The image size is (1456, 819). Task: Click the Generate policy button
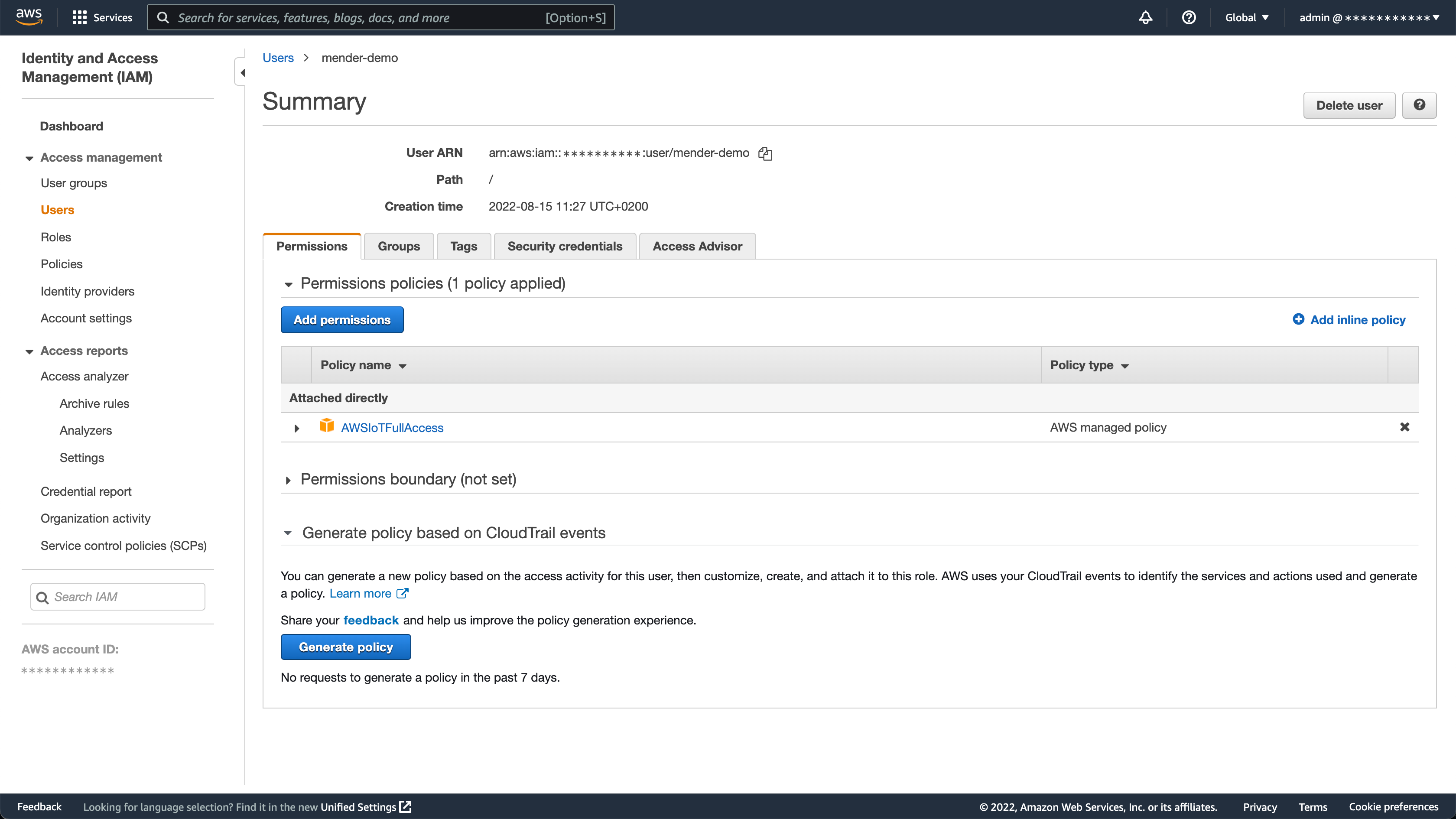pos(345,647)
